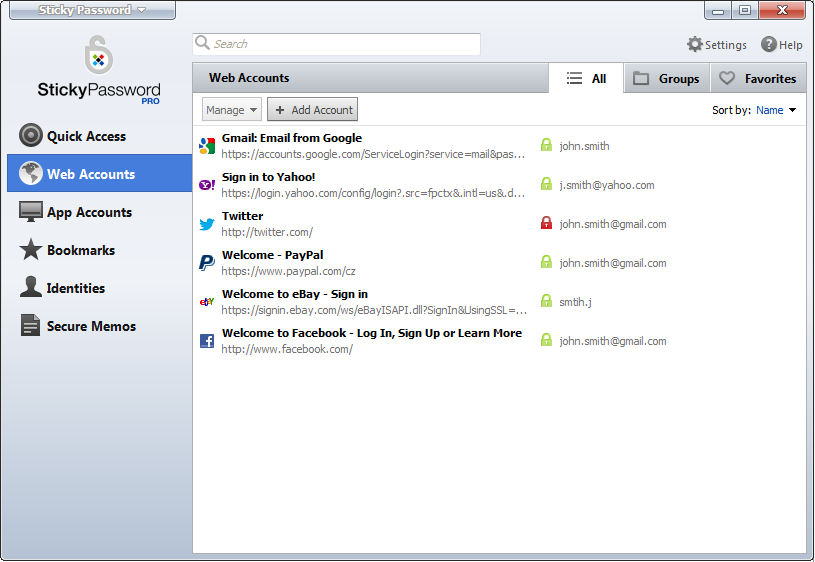Click the green lock on PayPal row
Image resolution: width=815 pixels, height=562 pixels.
(x=546, y=262)
